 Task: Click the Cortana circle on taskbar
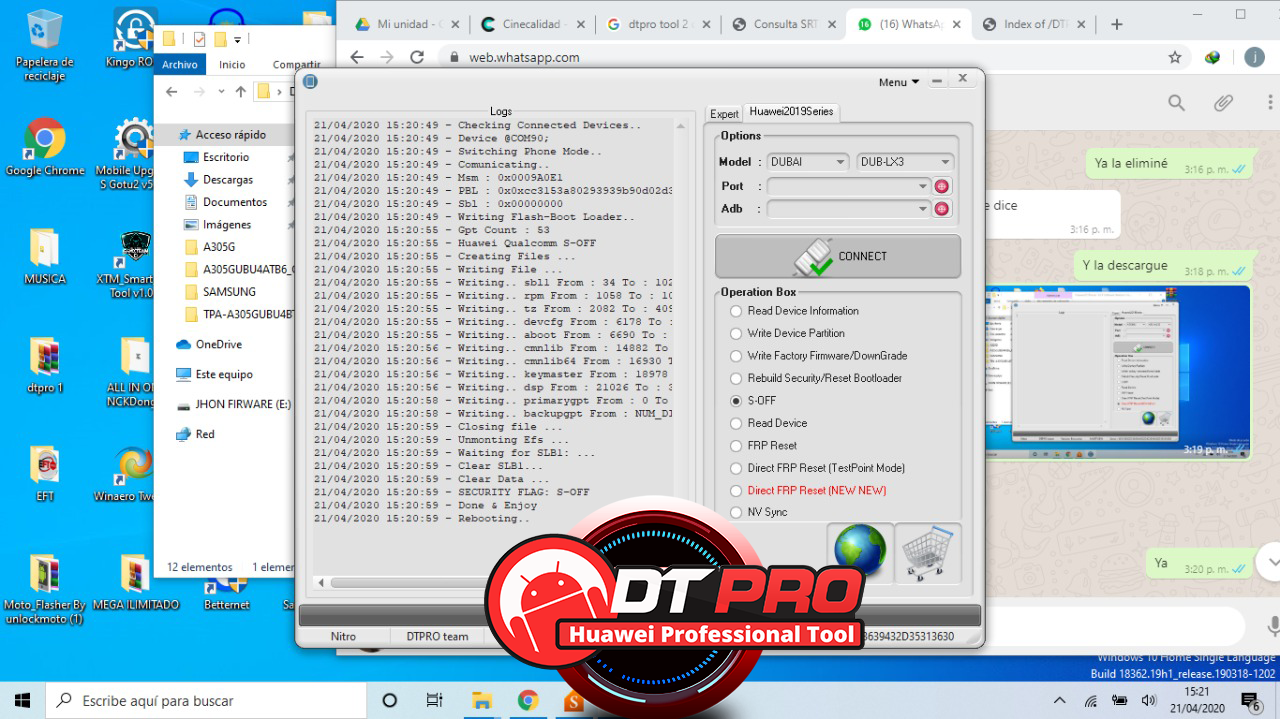(x=390, y=700)
